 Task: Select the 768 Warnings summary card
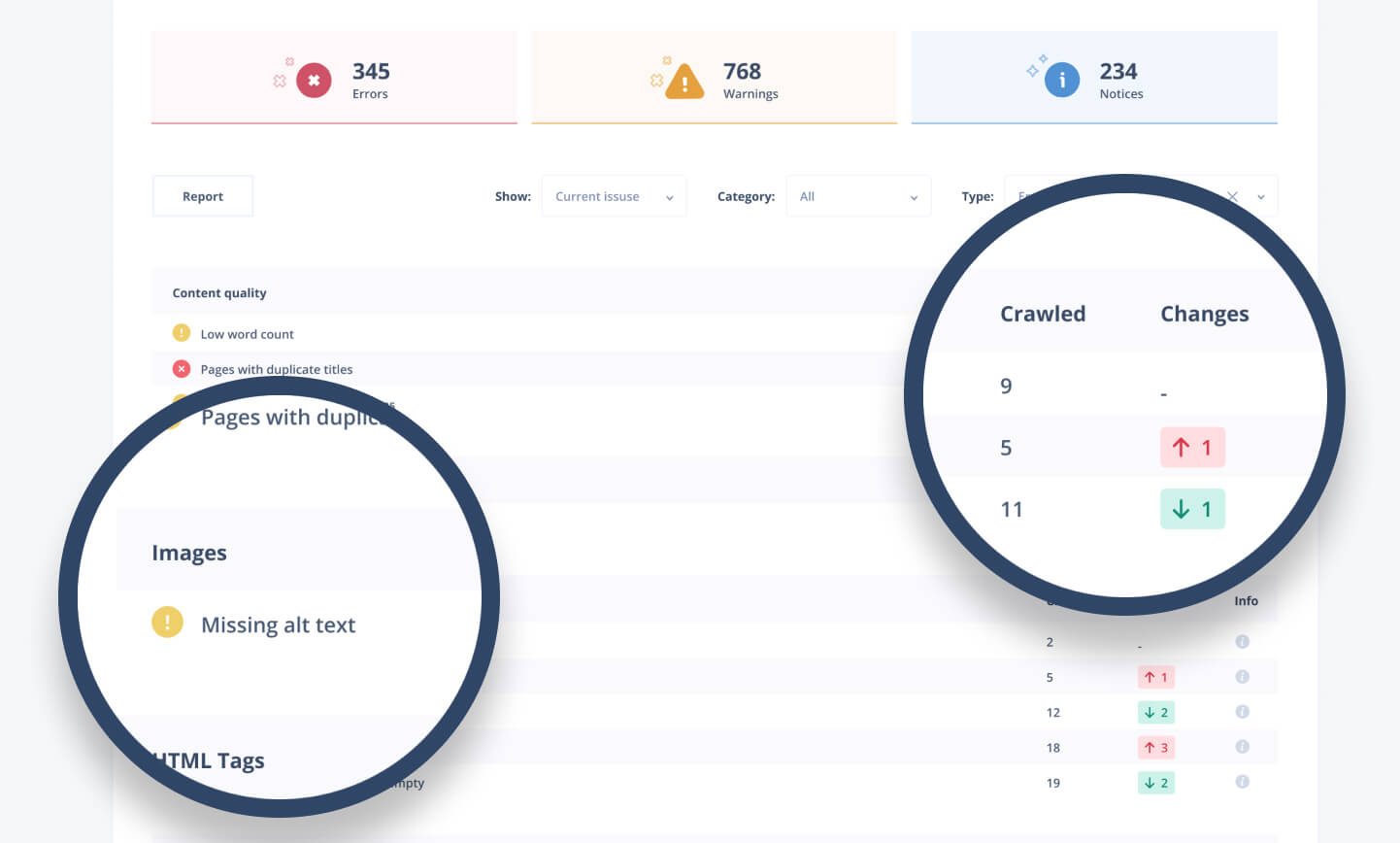[714, 78]
